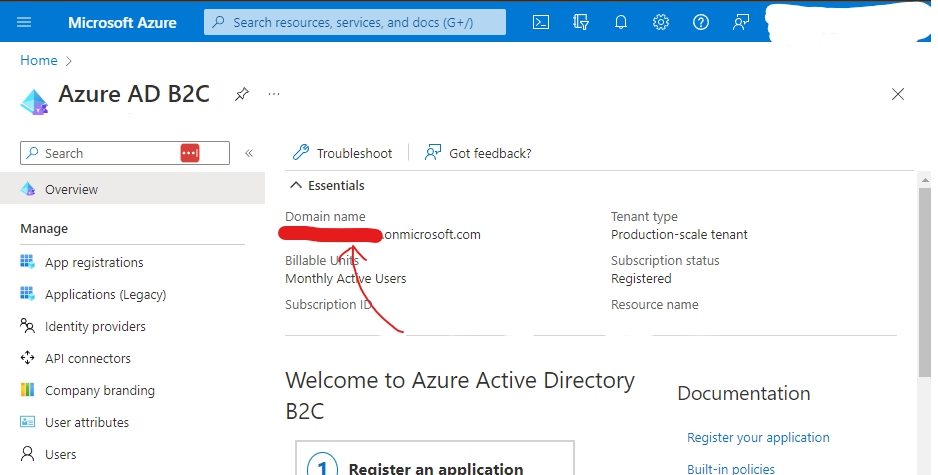Screen dimensions: 938x475
Task: Open the Register your application link
Action: [758, 437]
